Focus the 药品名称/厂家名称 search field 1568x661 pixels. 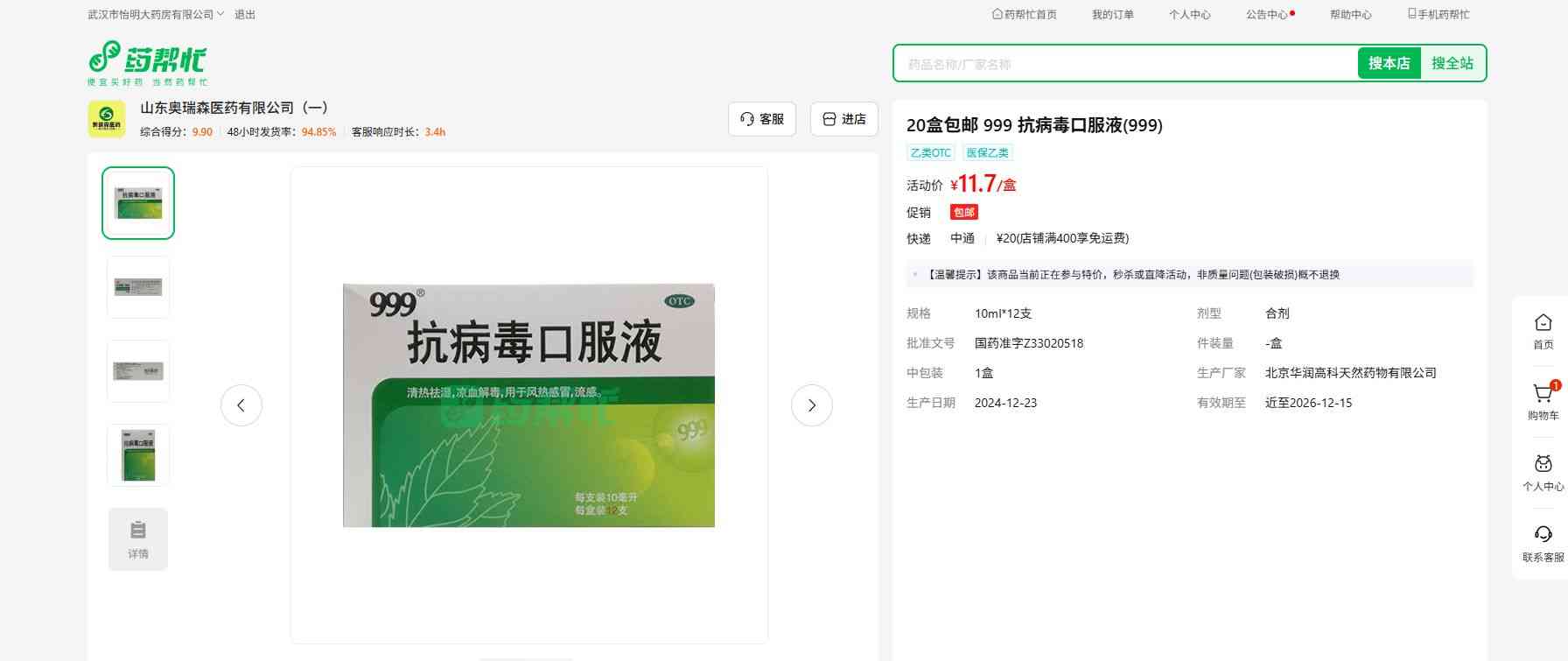coord(1124,64)
